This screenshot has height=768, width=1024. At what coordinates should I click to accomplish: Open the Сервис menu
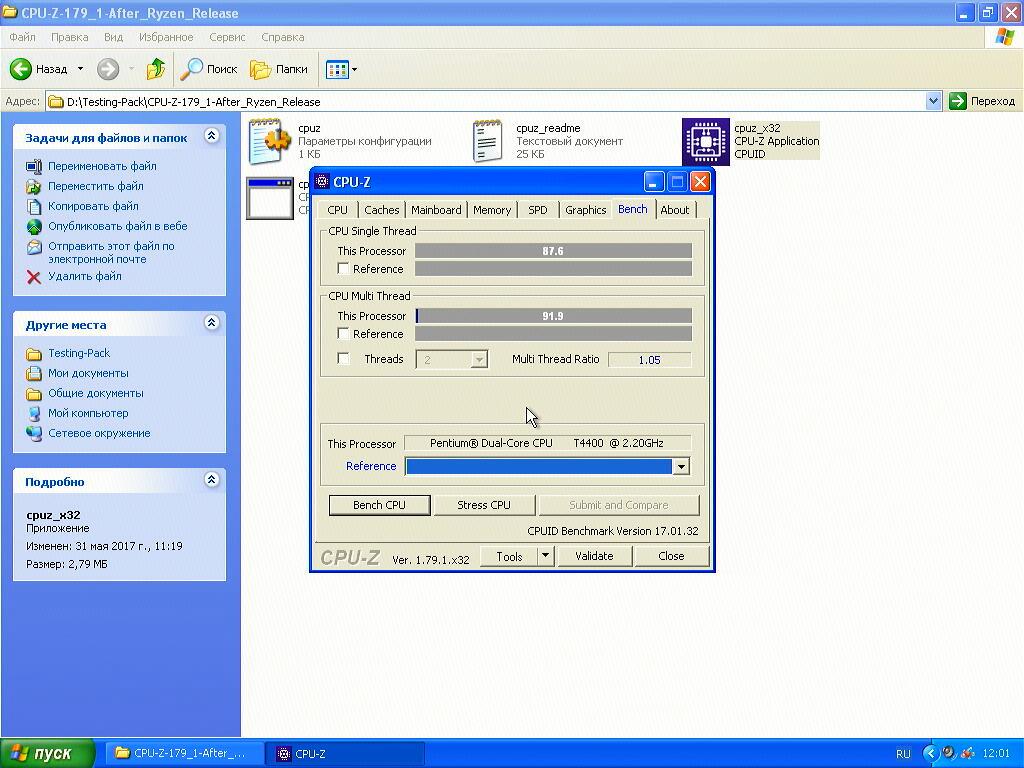pos(227,37)
